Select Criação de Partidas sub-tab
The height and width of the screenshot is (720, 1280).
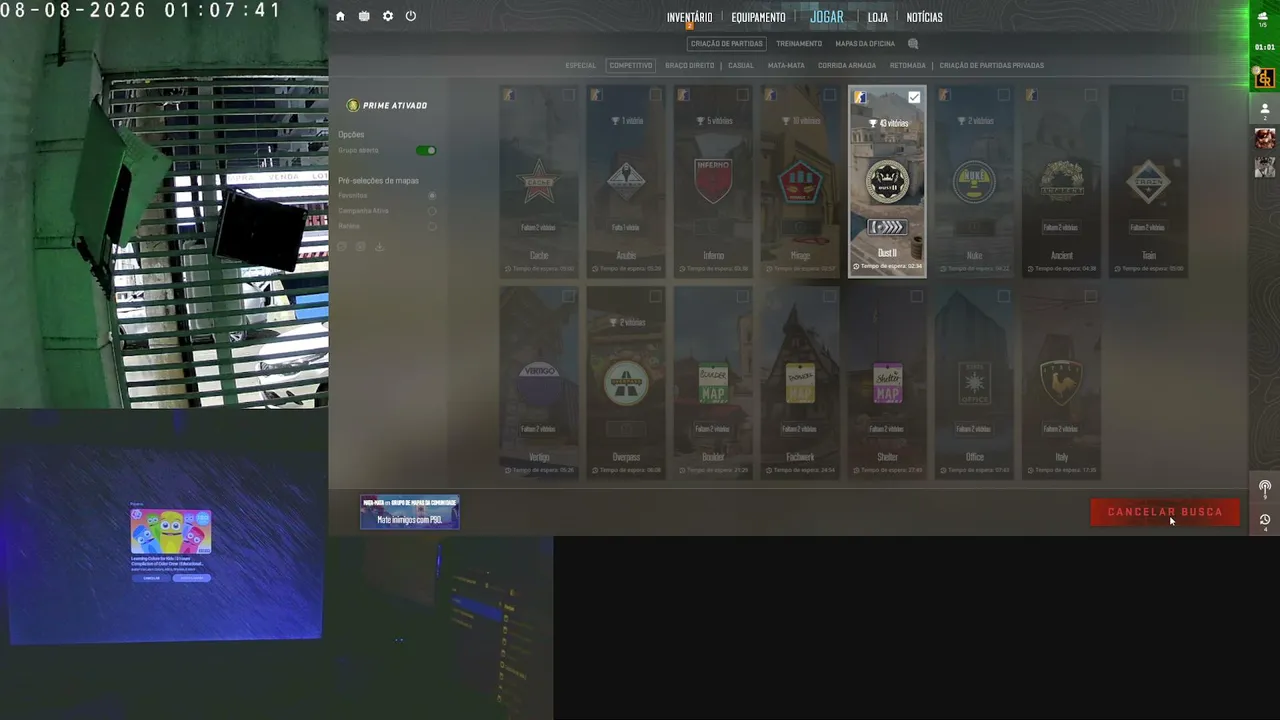click(x=727, y=44)
